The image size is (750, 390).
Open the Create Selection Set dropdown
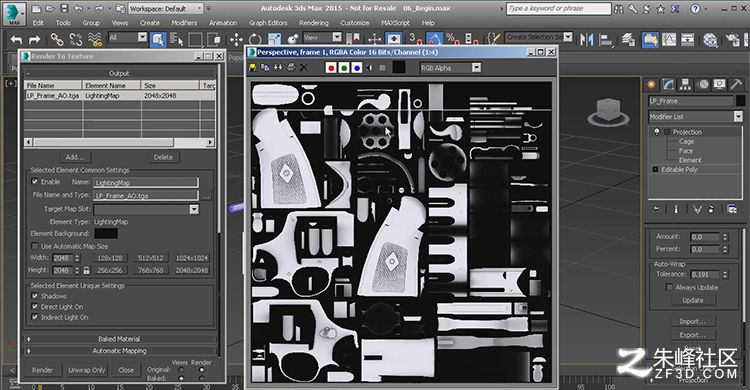(539, 37)
